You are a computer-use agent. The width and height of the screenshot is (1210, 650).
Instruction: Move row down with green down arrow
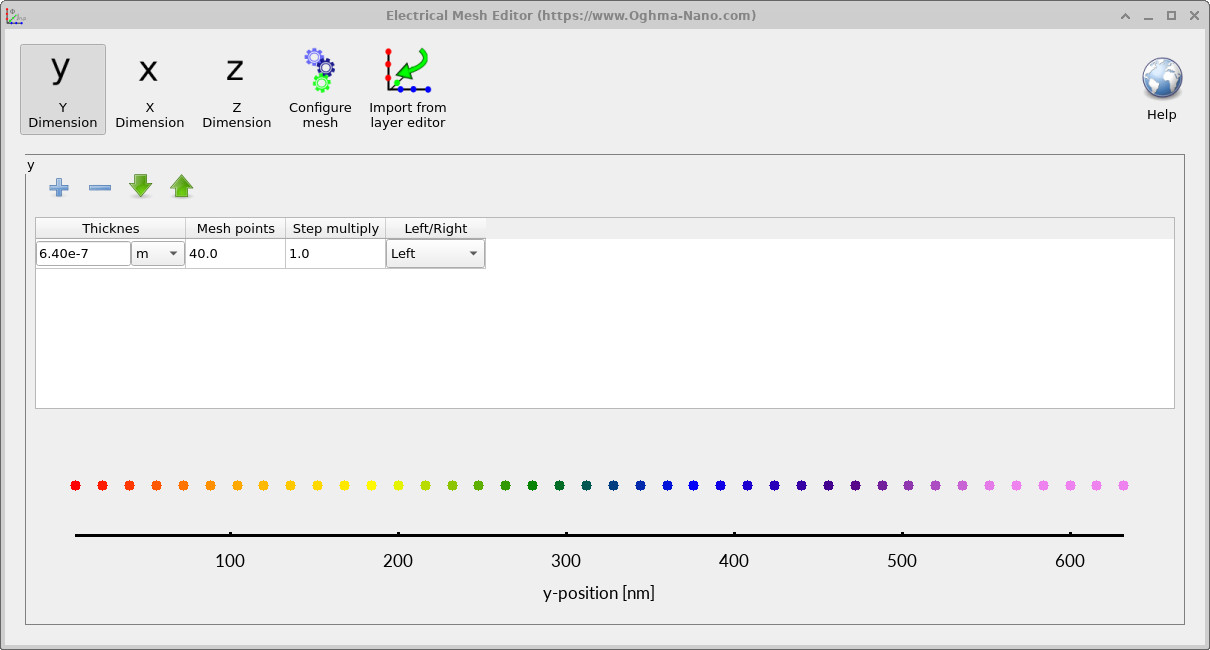(141, 186)
